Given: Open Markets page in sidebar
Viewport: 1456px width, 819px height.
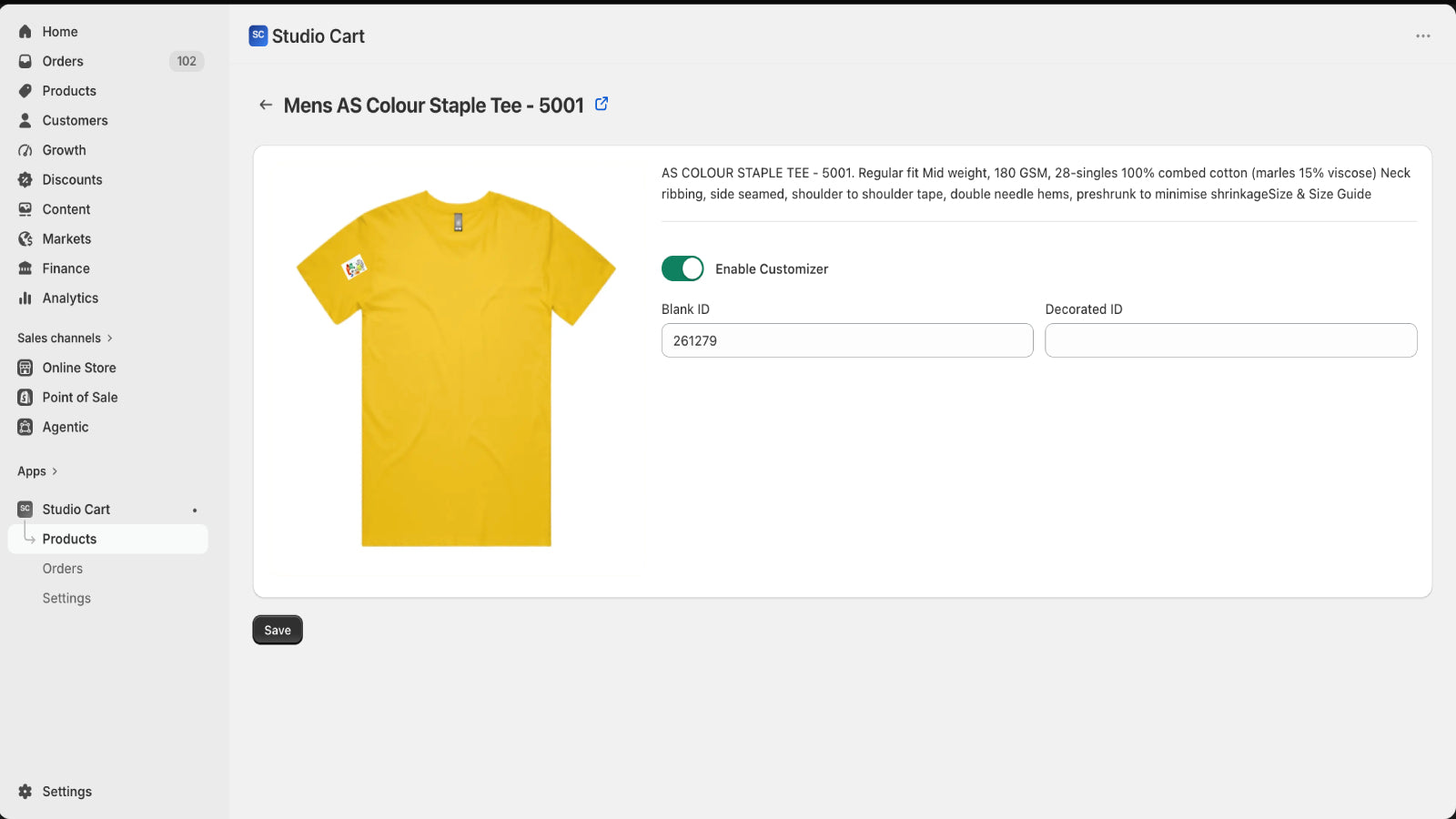Looking at the screenshot, I should click(x=66, y=238).
